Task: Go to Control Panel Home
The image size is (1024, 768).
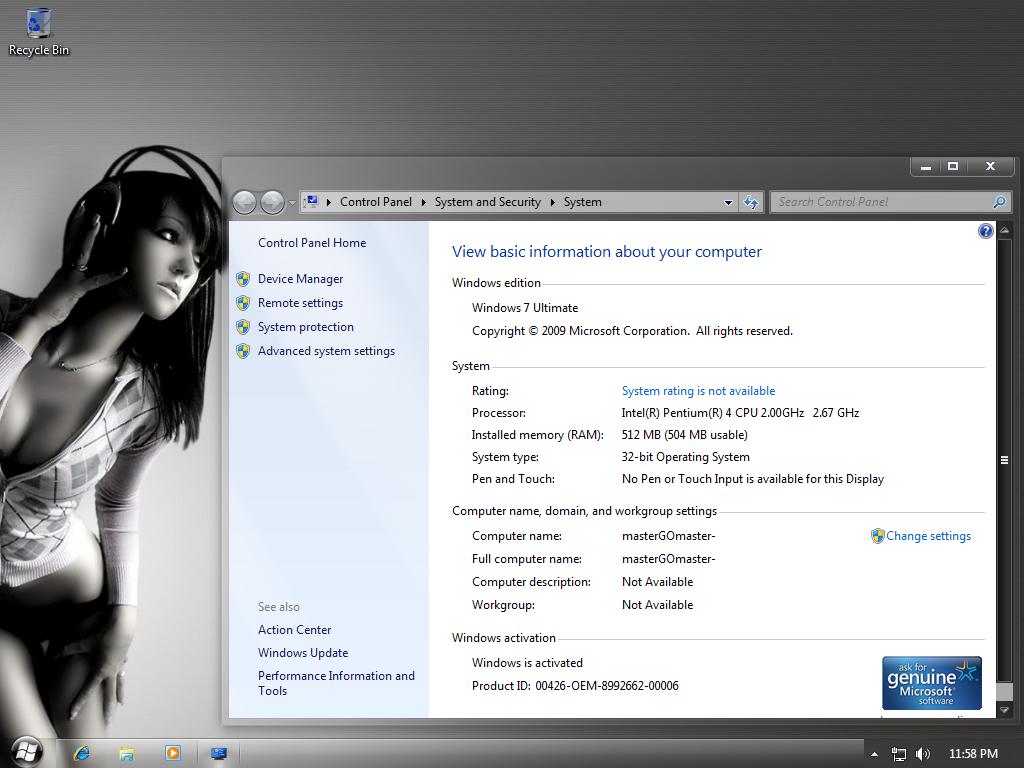Action: [312, 243]
